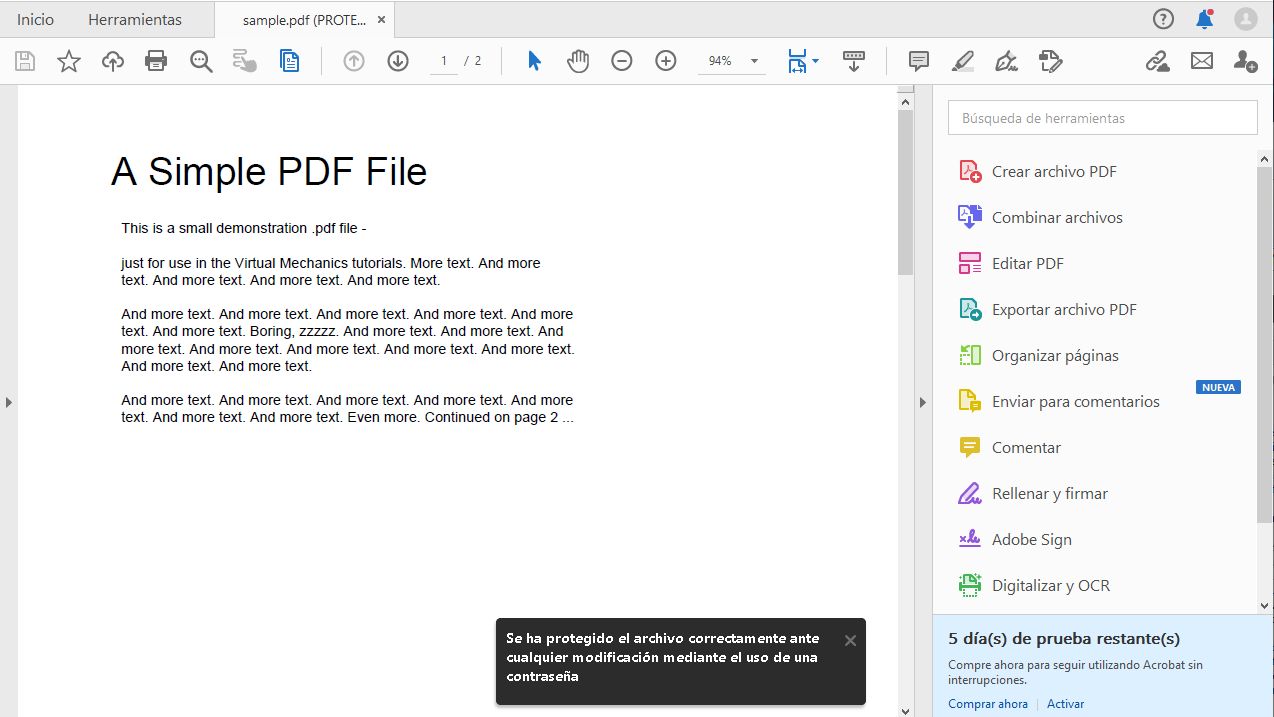Image resolution: width=1274 pixels, height=717 pixels.
Task: Select the highlight text tool
Action: point(962,62)
